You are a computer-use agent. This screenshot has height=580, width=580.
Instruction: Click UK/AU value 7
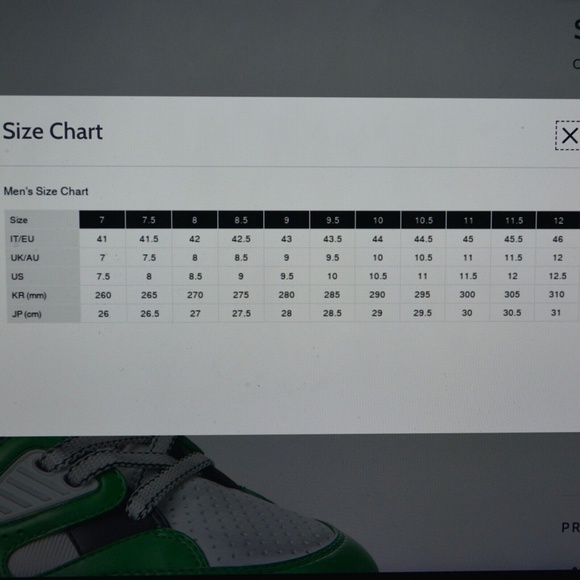(x=102, y=257)
